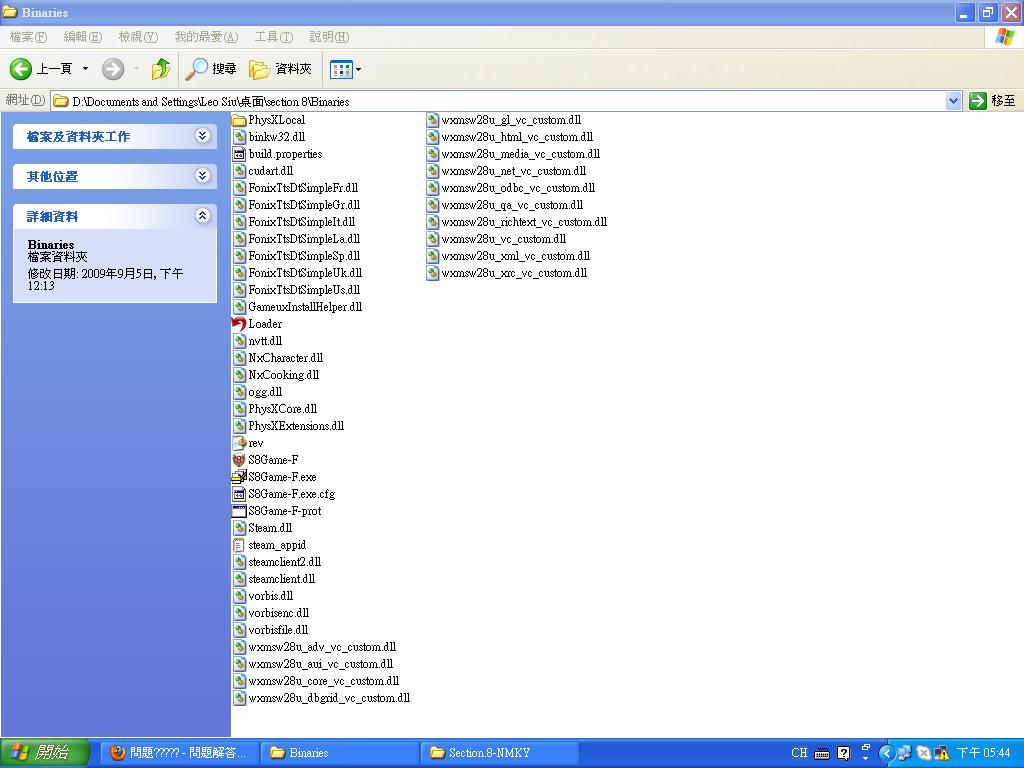The height and width of the screenshot is (768, 1024).
Task: Expand the Other Places (其他位置) panel
Action: [x=203, y=176]
